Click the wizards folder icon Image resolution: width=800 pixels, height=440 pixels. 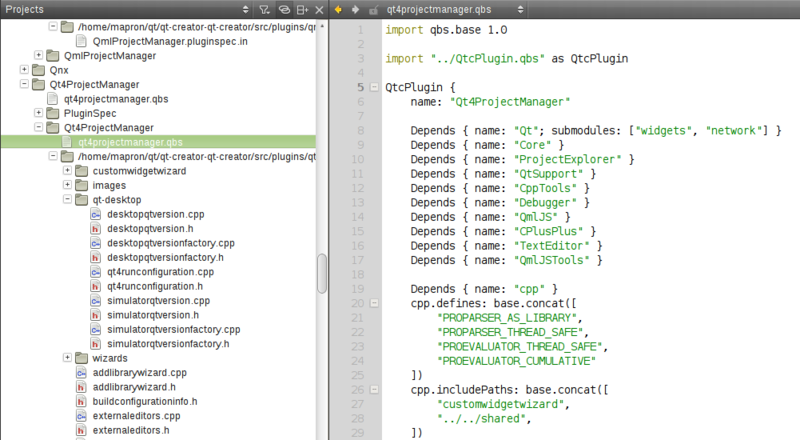coord(82,358)
